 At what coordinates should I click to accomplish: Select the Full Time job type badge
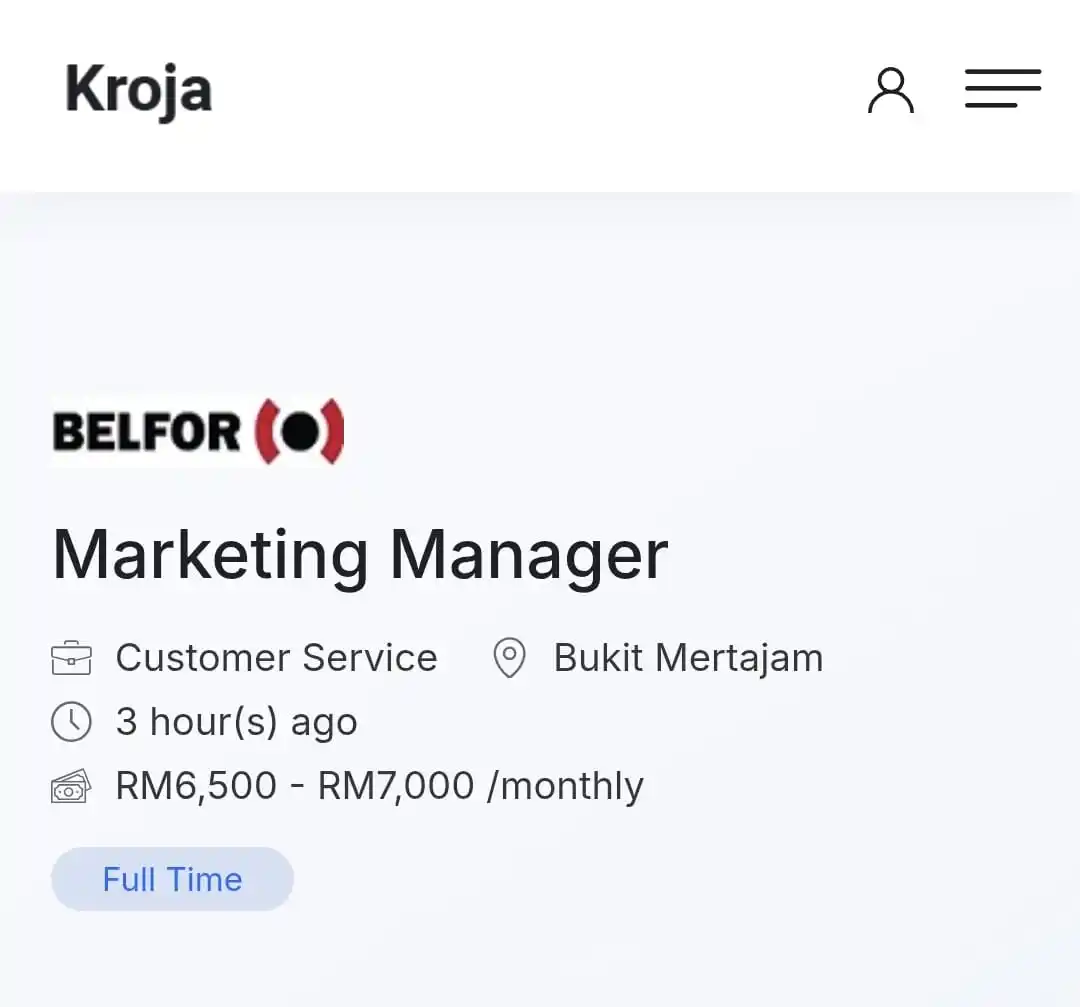click(x=172, y=879)
